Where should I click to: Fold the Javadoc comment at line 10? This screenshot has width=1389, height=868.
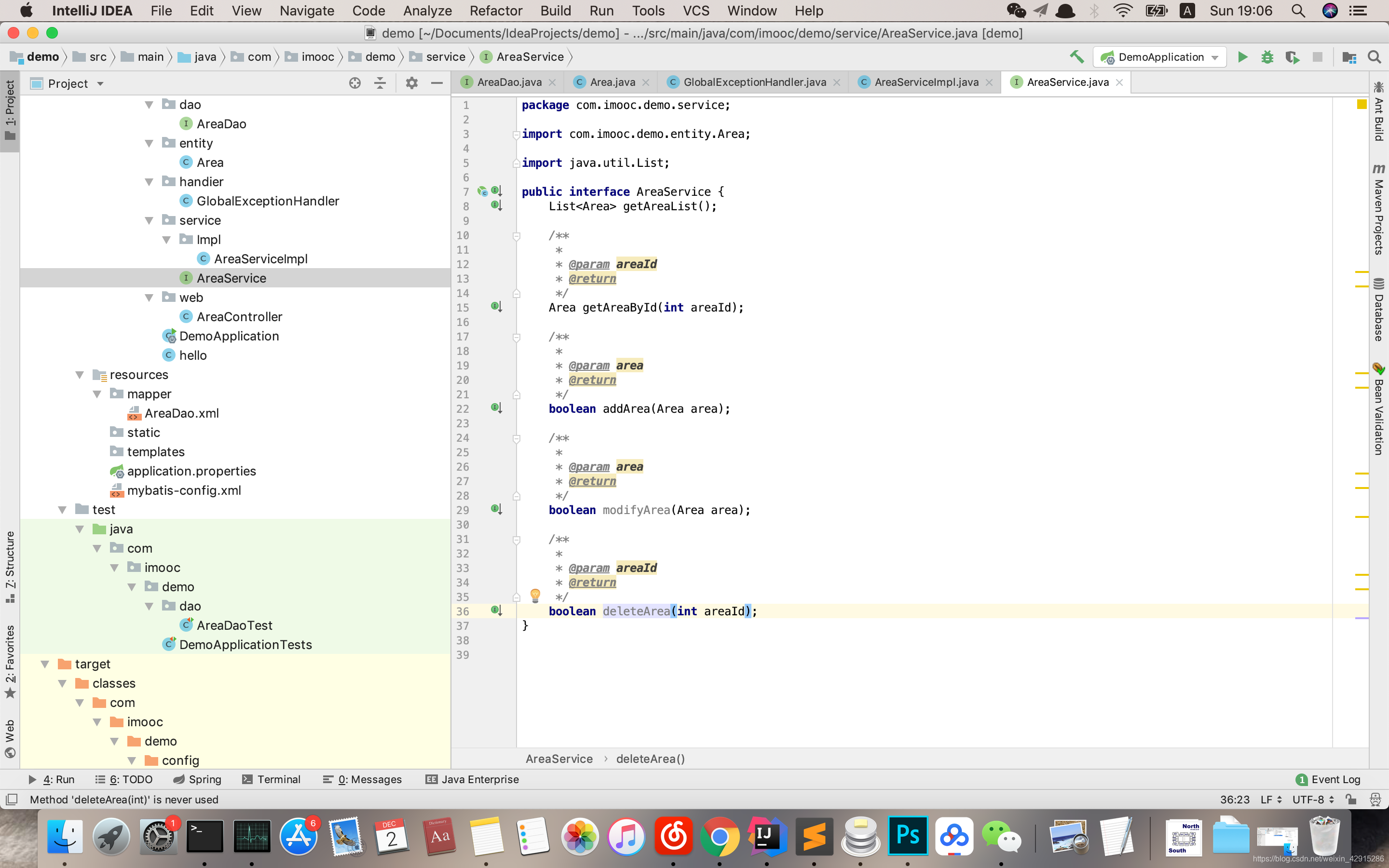(516, 236)
